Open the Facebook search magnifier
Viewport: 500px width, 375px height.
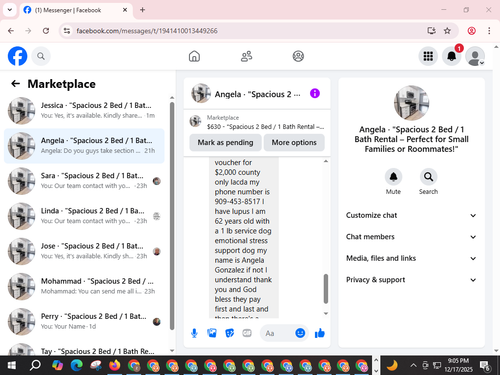pyautogui.click(x=41, y=56)
